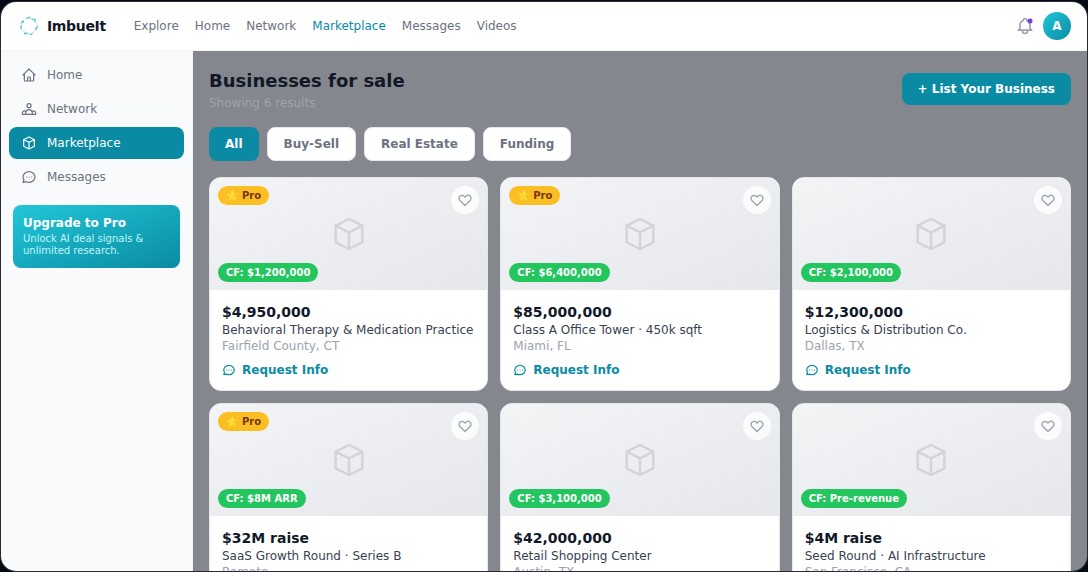Favorite the Class A Office Tower heart
This screenshot has width=1088, height=572.
coord(756,200)
